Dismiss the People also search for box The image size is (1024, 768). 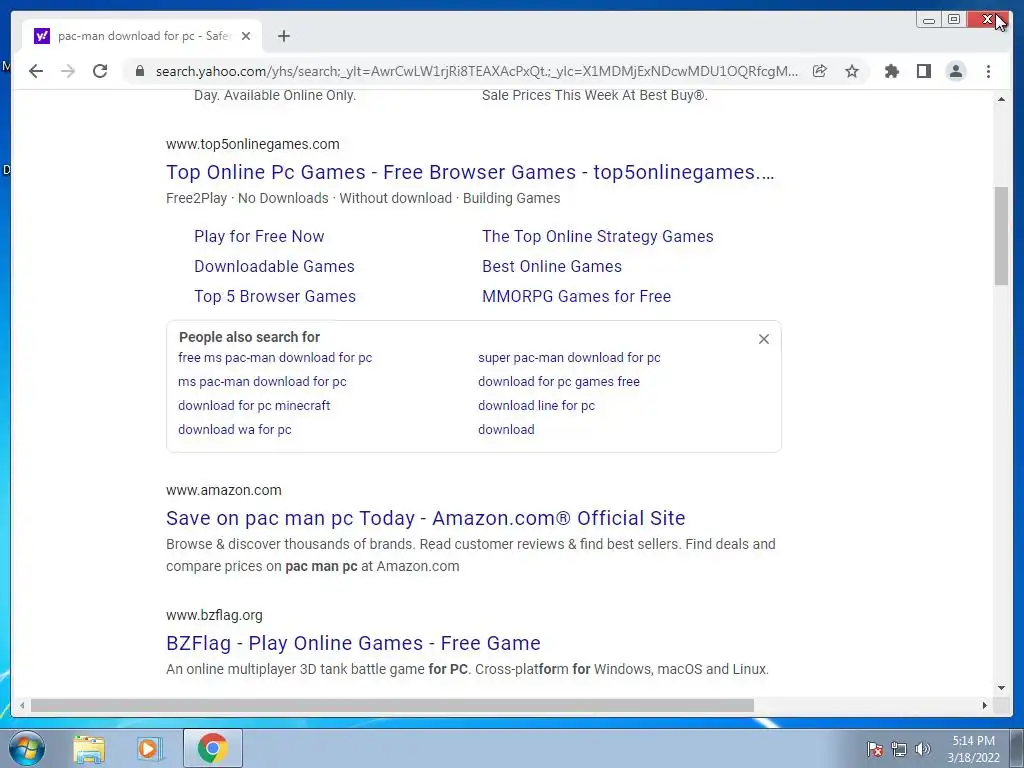(x=763, y=339)
